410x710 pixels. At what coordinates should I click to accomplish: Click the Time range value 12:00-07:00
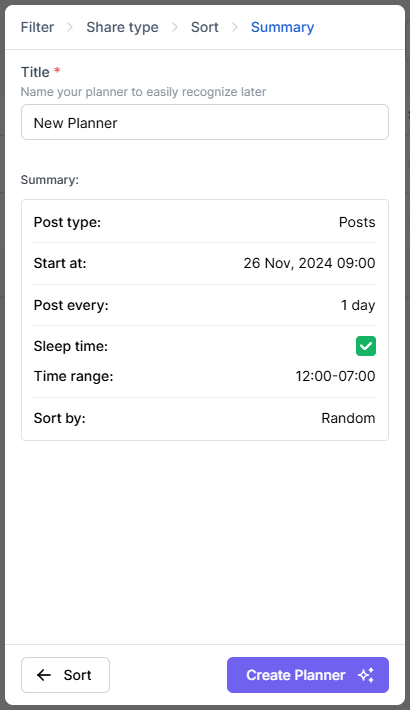tap(335, 376)
